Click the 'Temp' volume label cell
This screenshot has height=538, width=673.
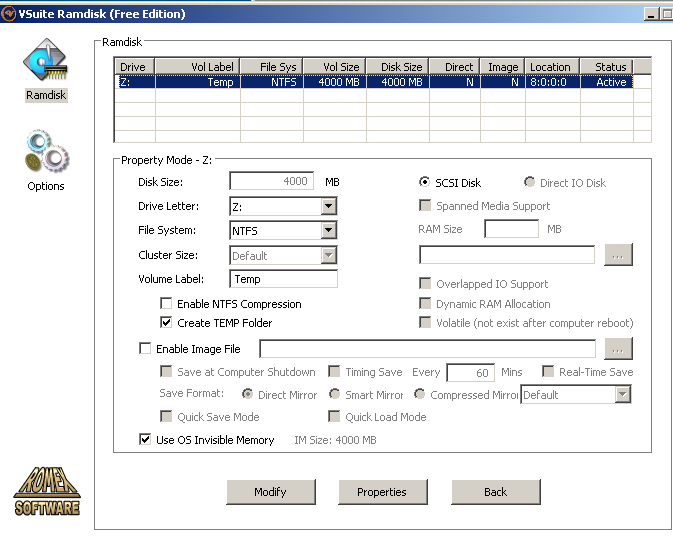(x=197, y=82)
